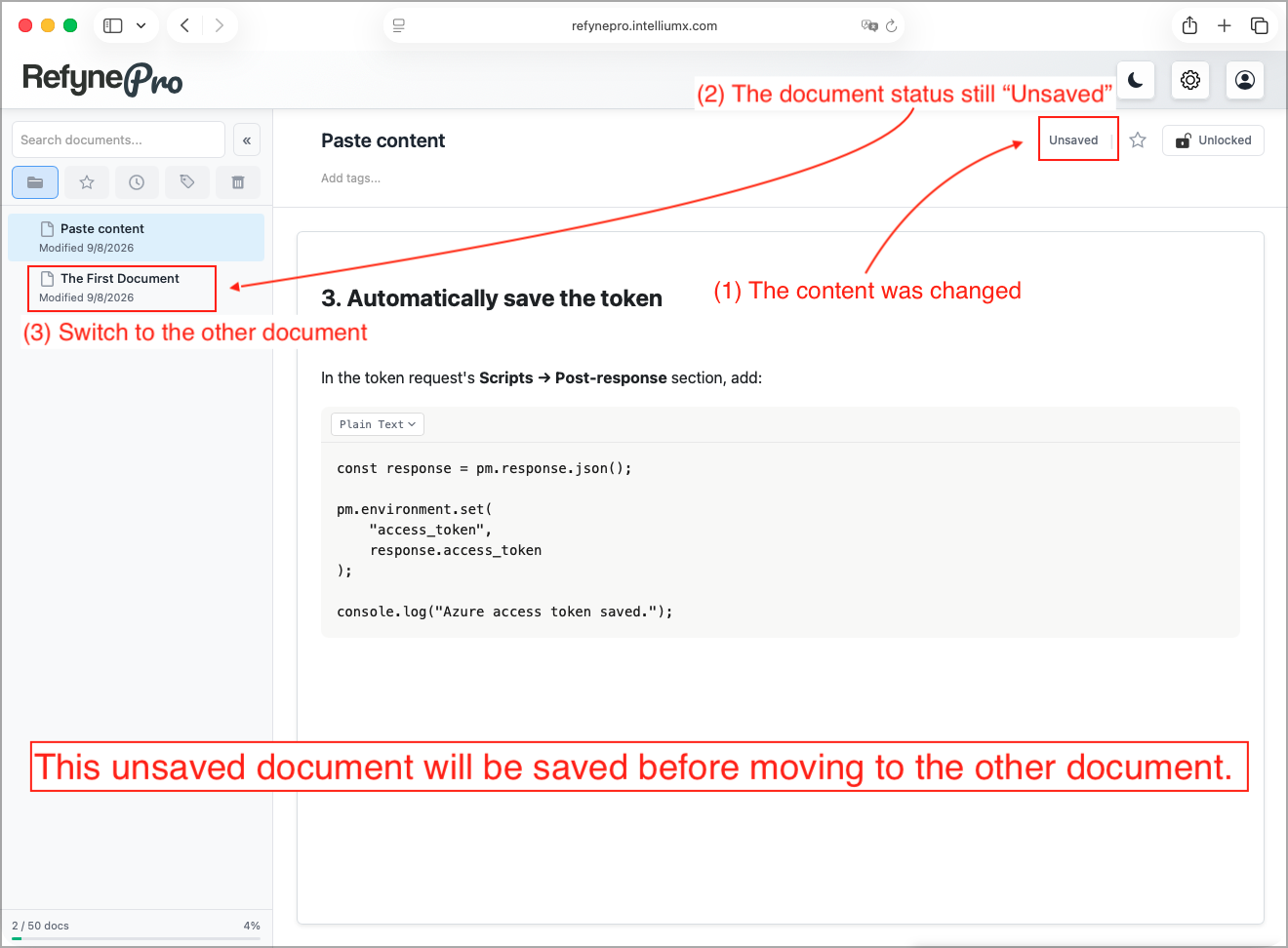Go back with the Safari back arrow

tap(184, 25)
